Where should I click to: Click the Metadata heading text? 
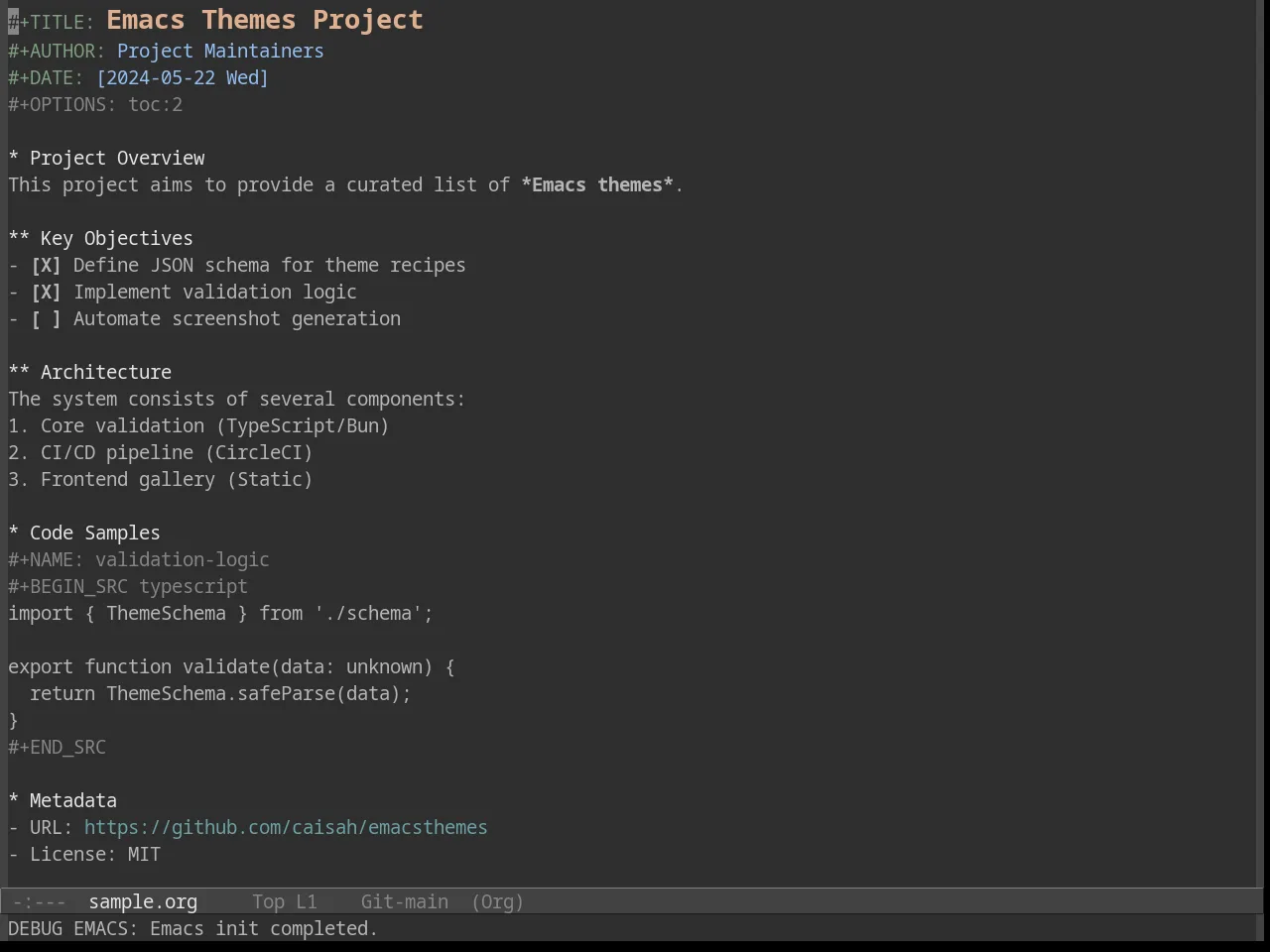[x=73, y=801]
